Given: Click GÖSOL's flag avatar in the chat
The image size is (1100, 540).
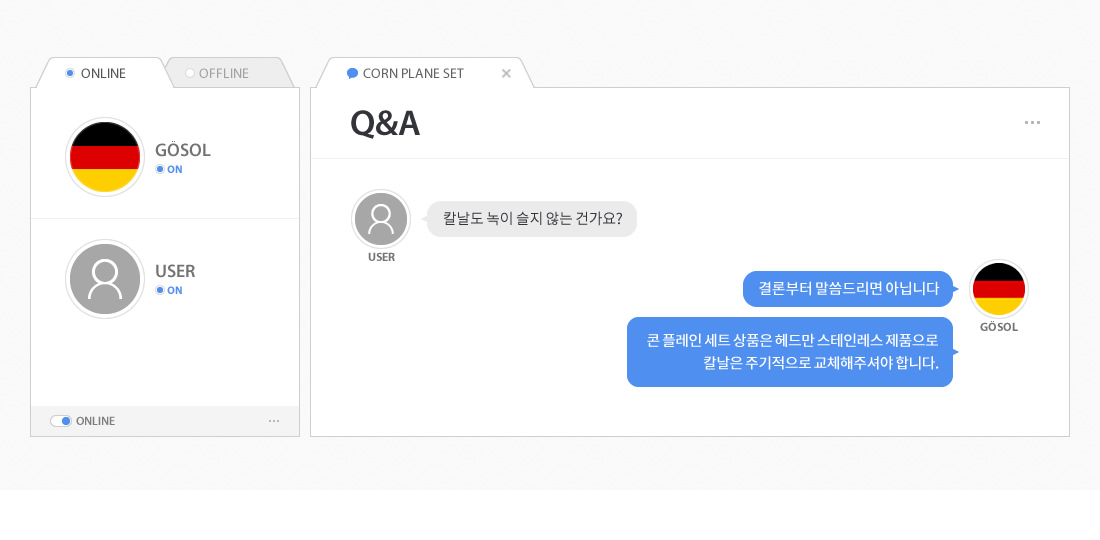Looking at the screenshot, I should pos(999,289).
